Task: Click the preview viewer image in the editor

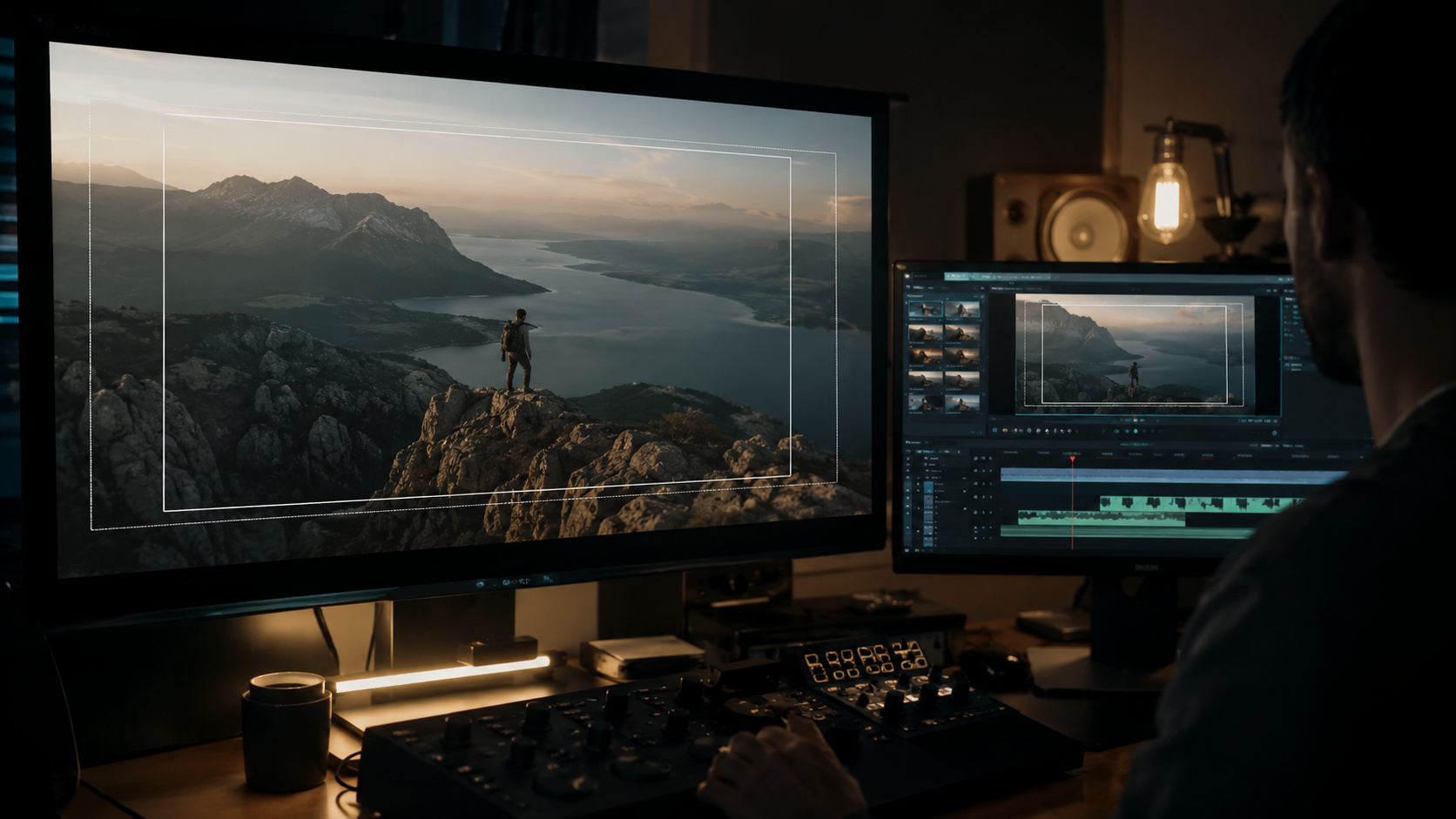Action: (x=1135, y=354)
